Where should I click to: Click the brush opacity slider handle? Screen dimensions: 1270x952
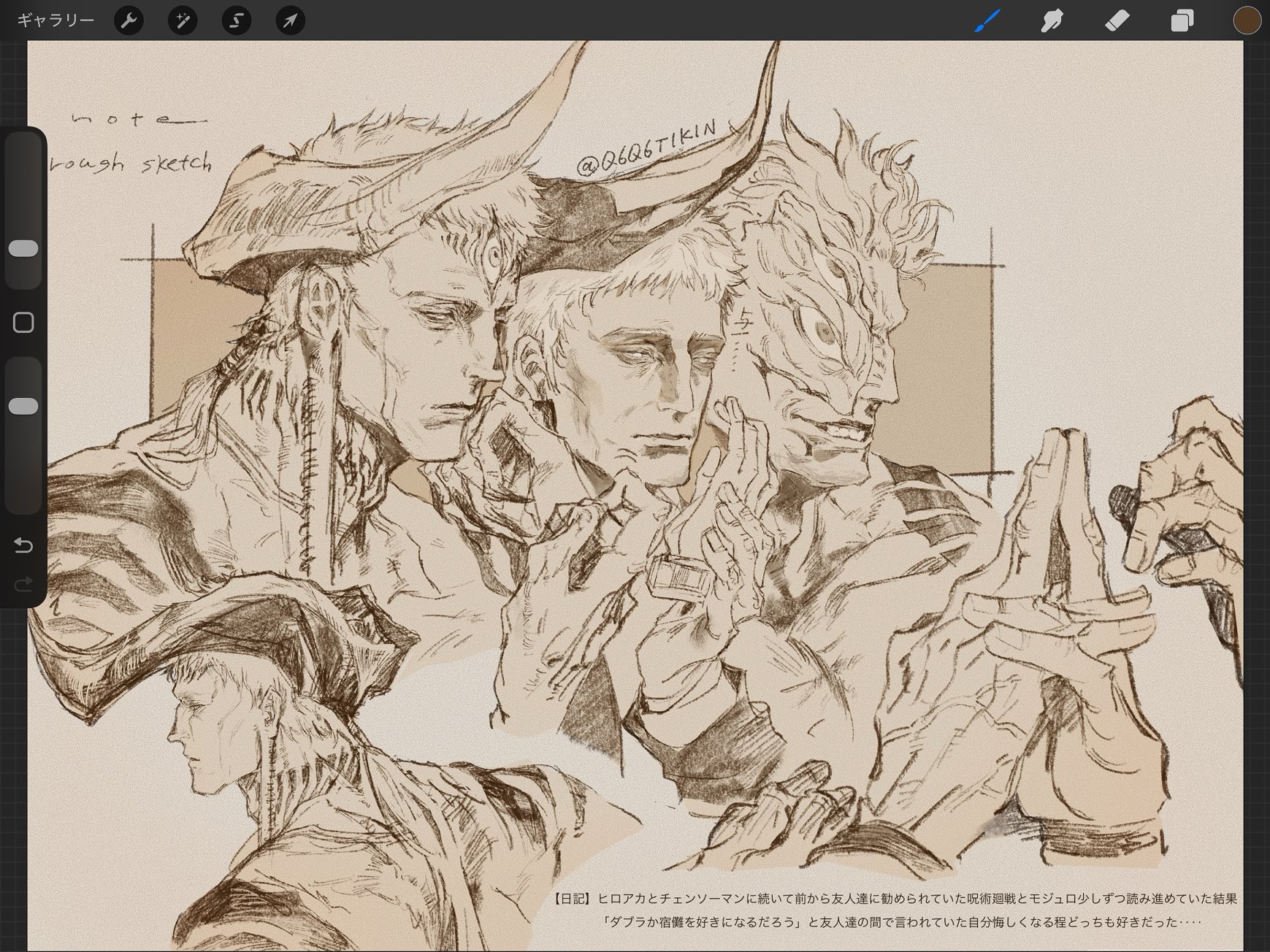(x=23, y=406)
